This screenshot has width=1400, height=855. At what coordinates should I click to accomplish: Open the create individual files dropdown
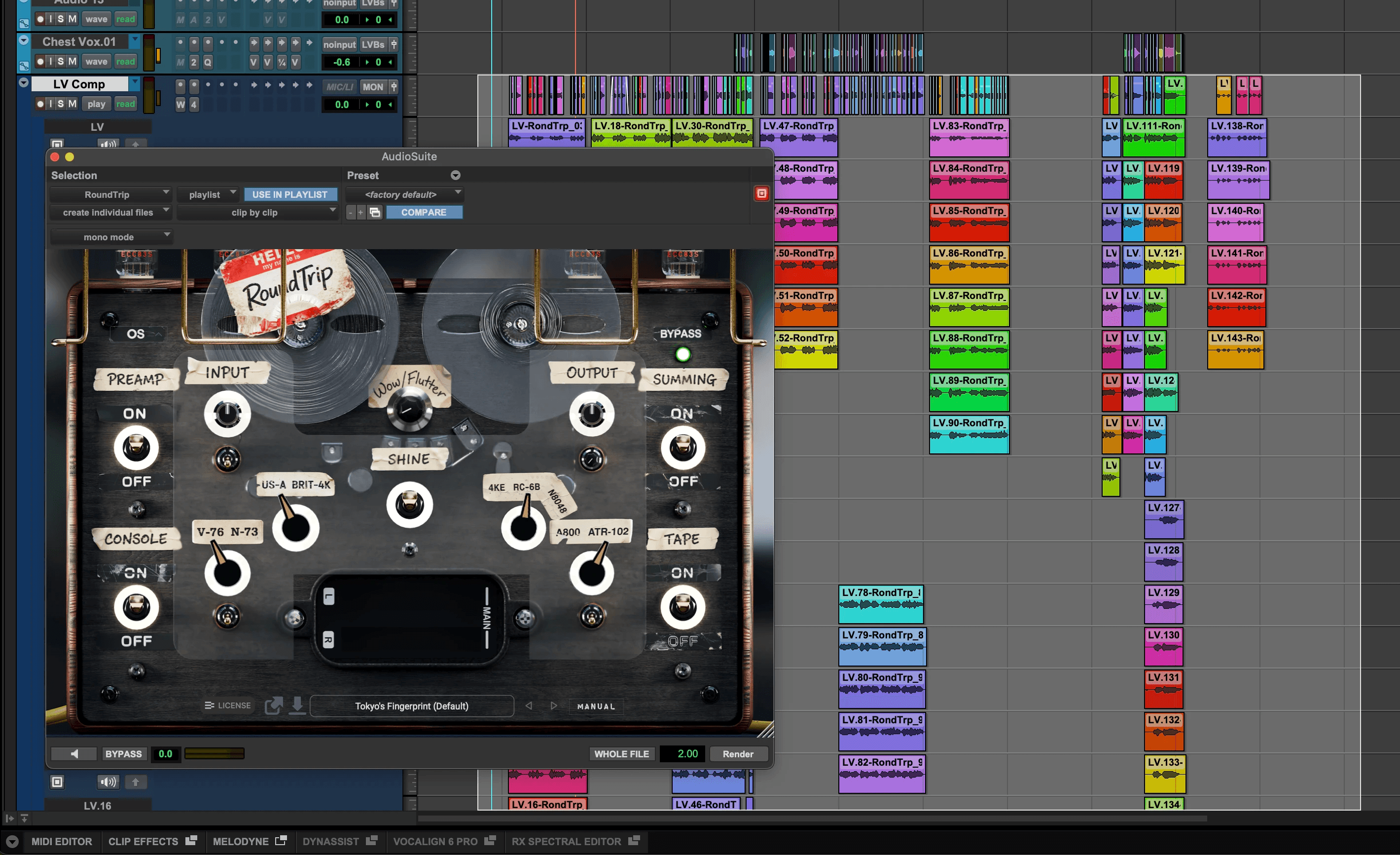point(111,213)
